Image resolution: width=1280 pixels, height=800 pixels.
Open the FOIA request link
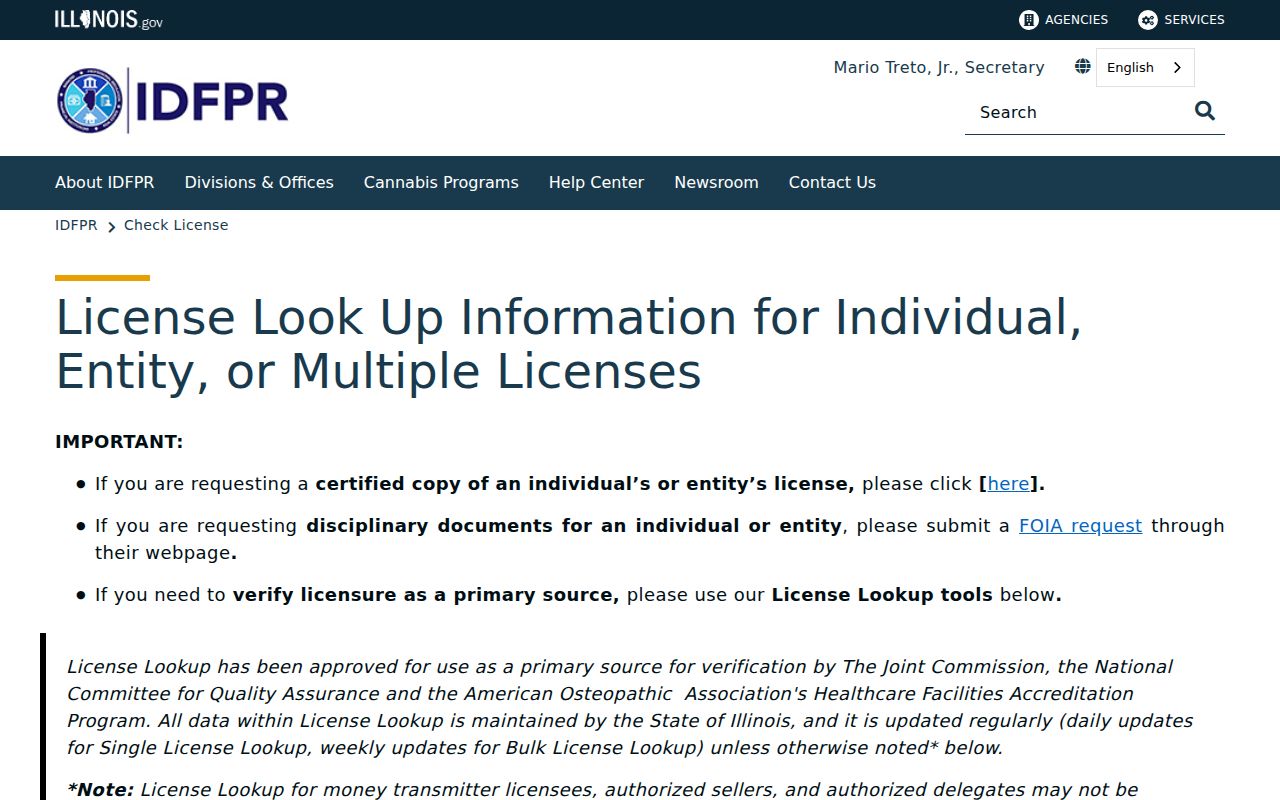coord(1080,526)
